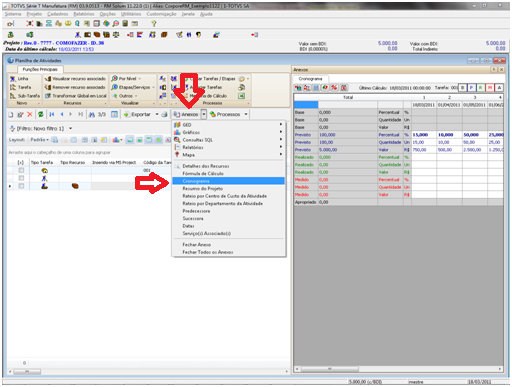
Task: Click Remover recurso associado
Action: pos(75,87)
